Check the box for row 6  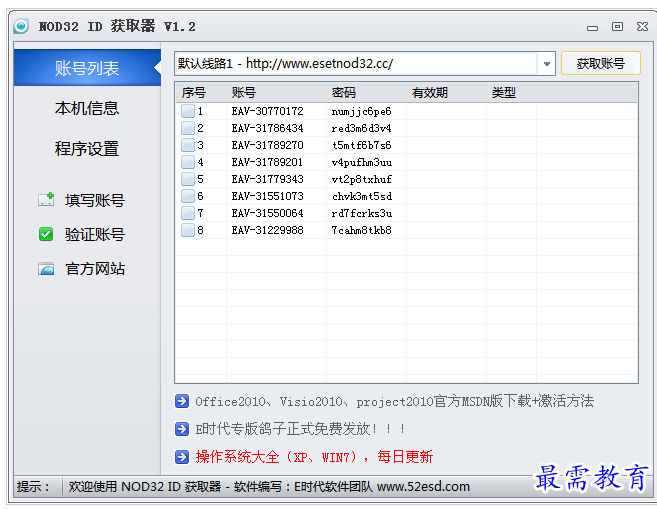click(x=188, y=196)
